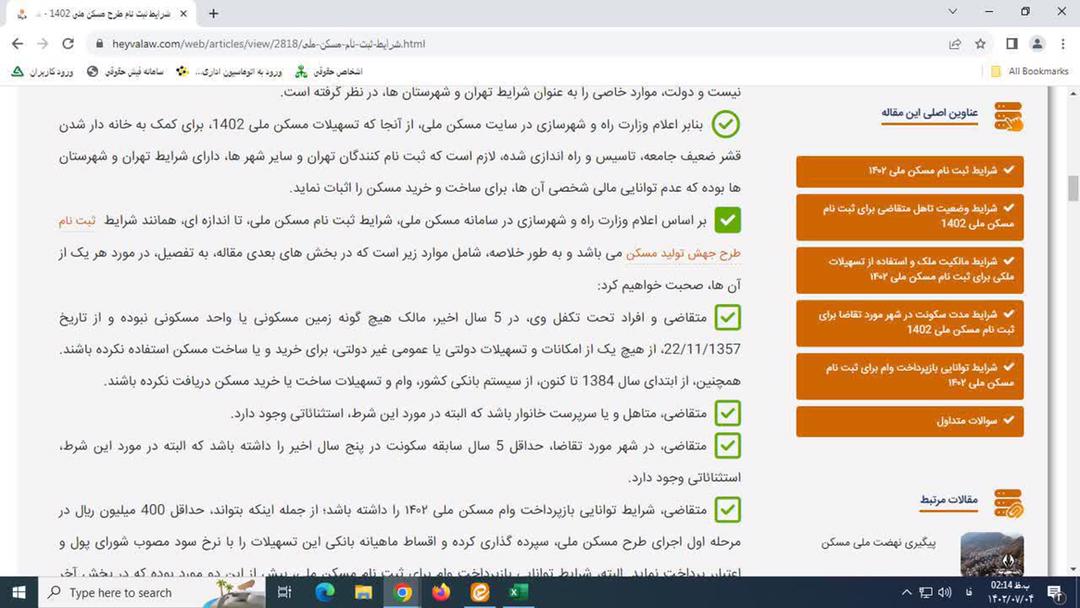Image resolution: width=1080 pixels, height=608 pixels.
Task: Open the Chrome three-dot menu
Action: [1062, 44]
